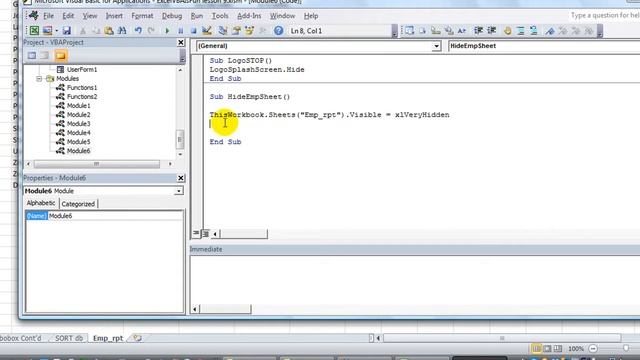Click the Outdent icon
Image resolution: width=640 pixels, height=360 pixels.
[x=491, y=31]
